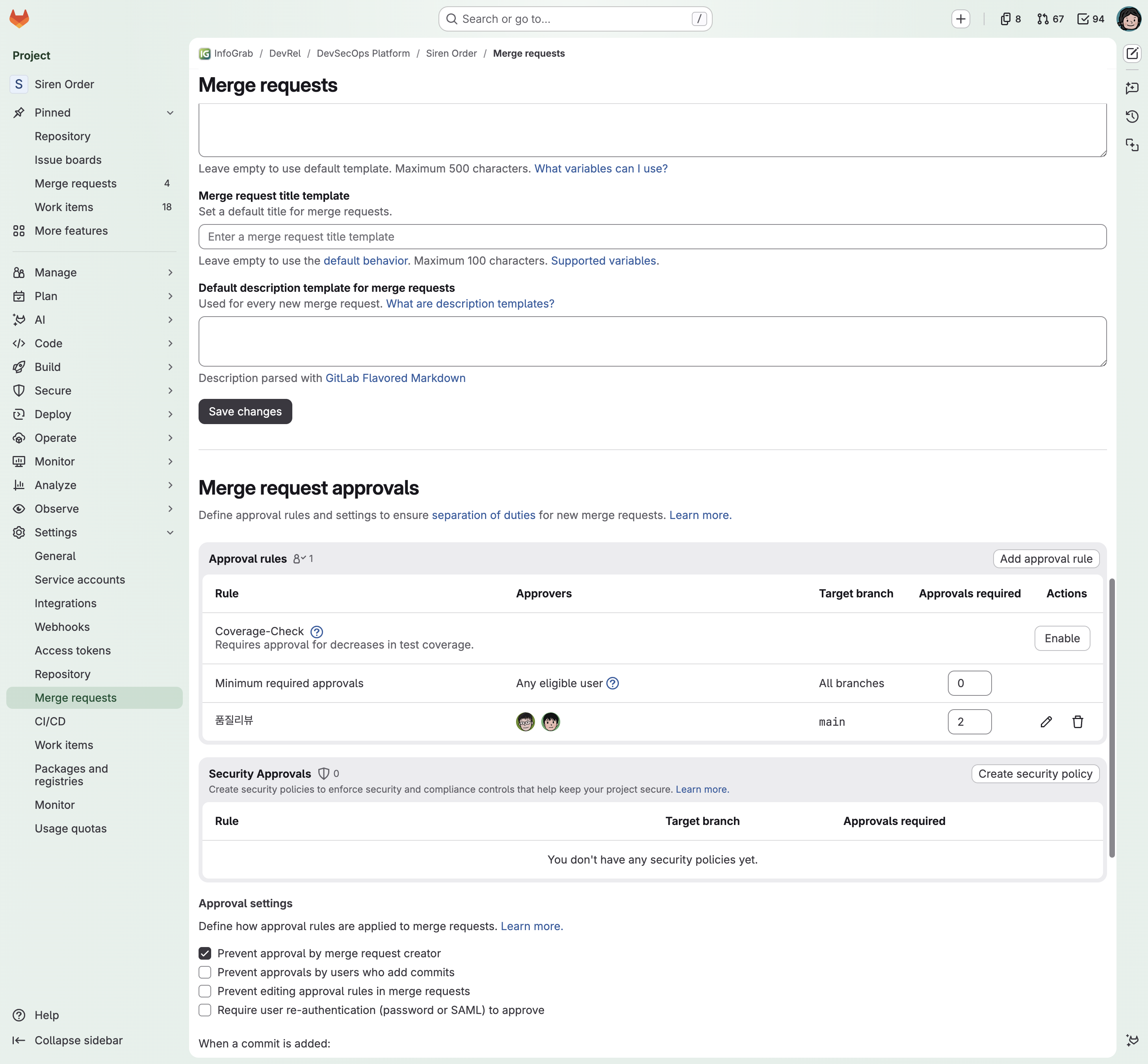This screenshot has width=1148, height=1064.
Task: Open the InfoGrab breadcrumb group
Action: (226, 54)
